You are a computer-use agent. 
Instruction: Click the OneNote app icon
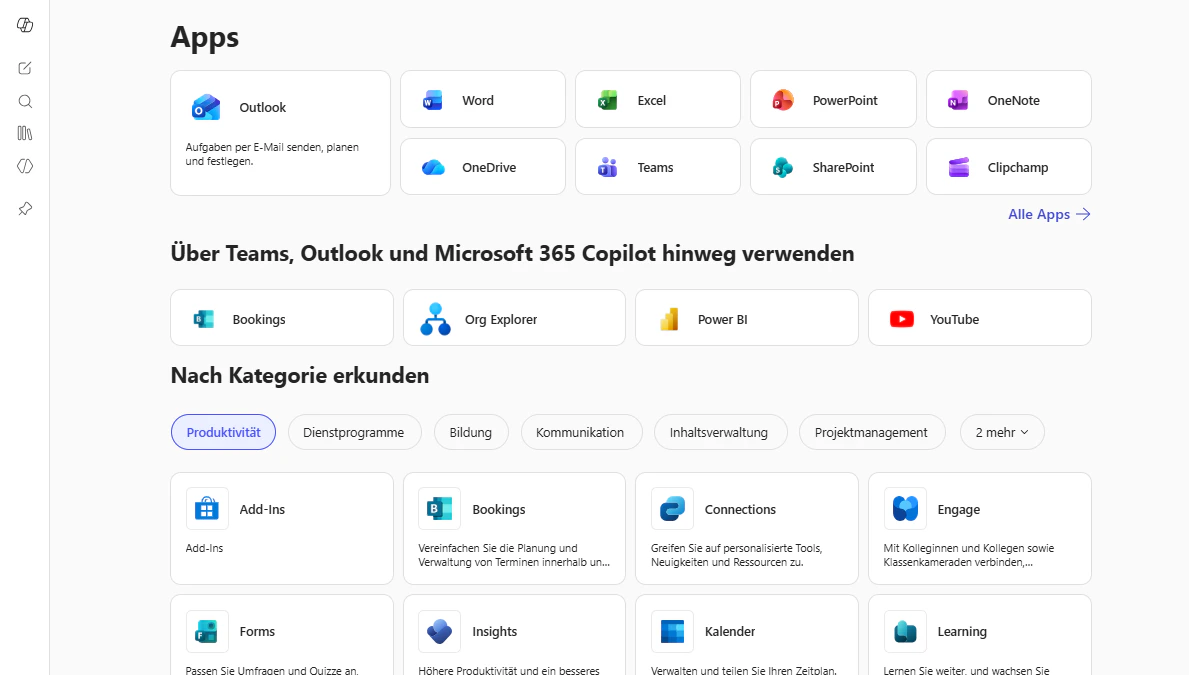[958, 100]
